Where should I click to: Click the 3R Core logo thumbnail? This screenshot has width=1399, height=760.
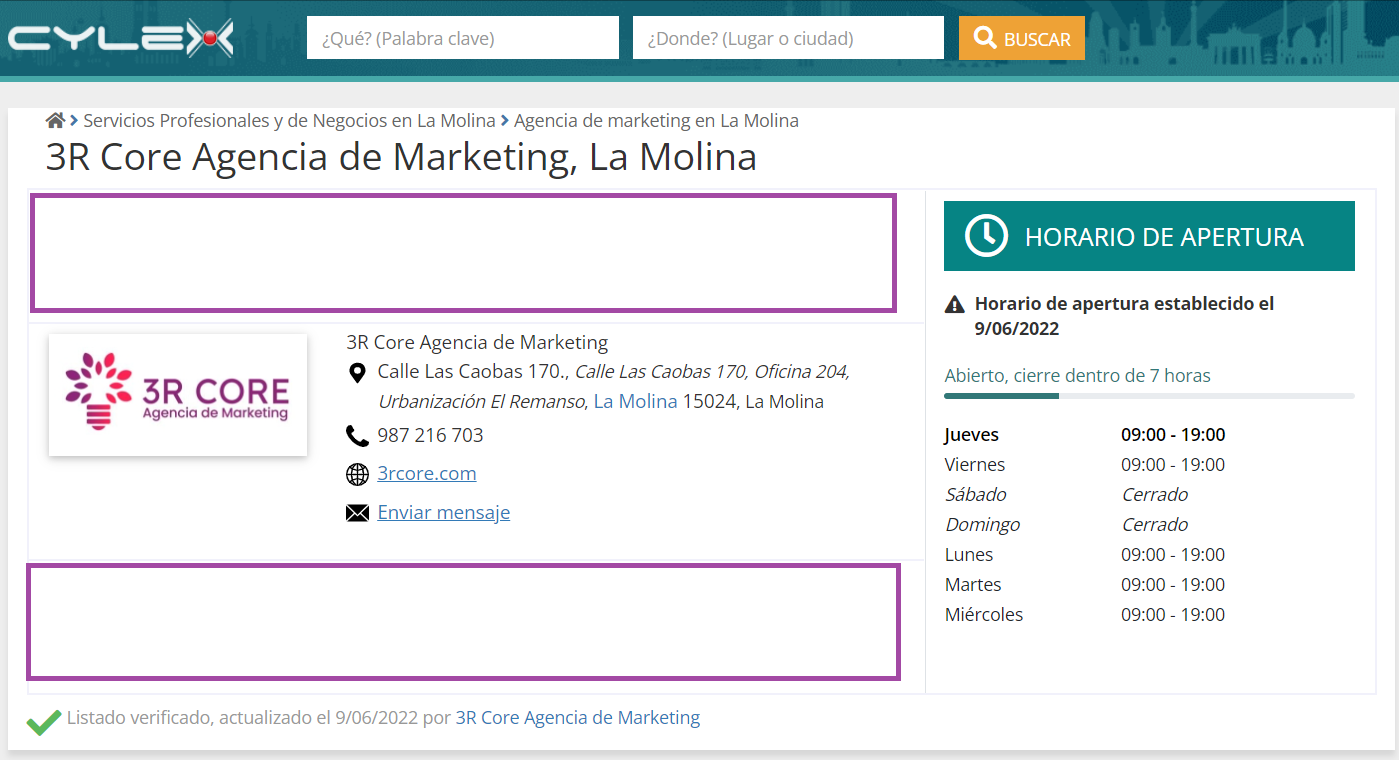coord(178,395)
